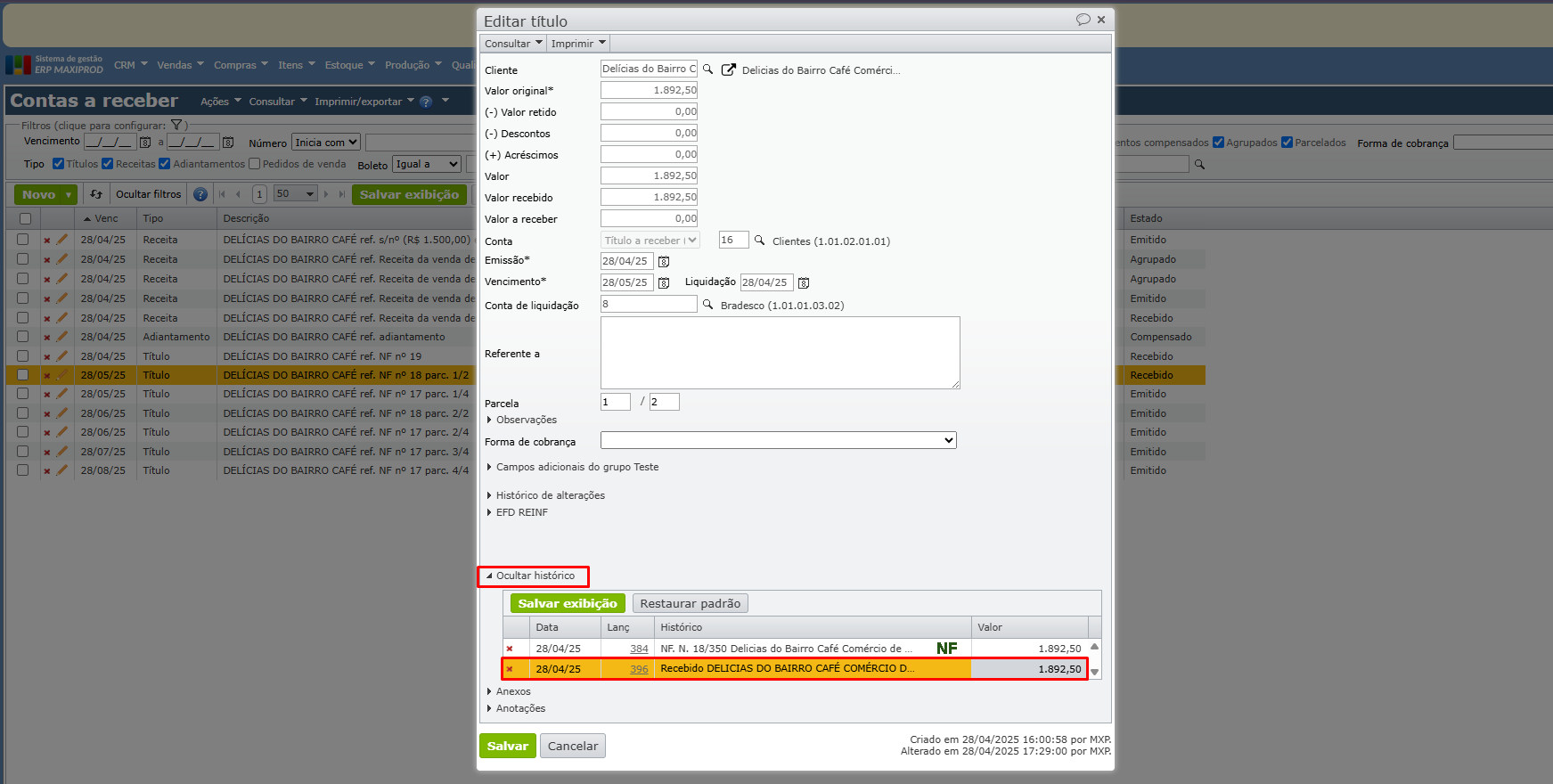Toggle the Agrupados checkbox
This screenshot has width=1553, height=784.
point(1218,143)
